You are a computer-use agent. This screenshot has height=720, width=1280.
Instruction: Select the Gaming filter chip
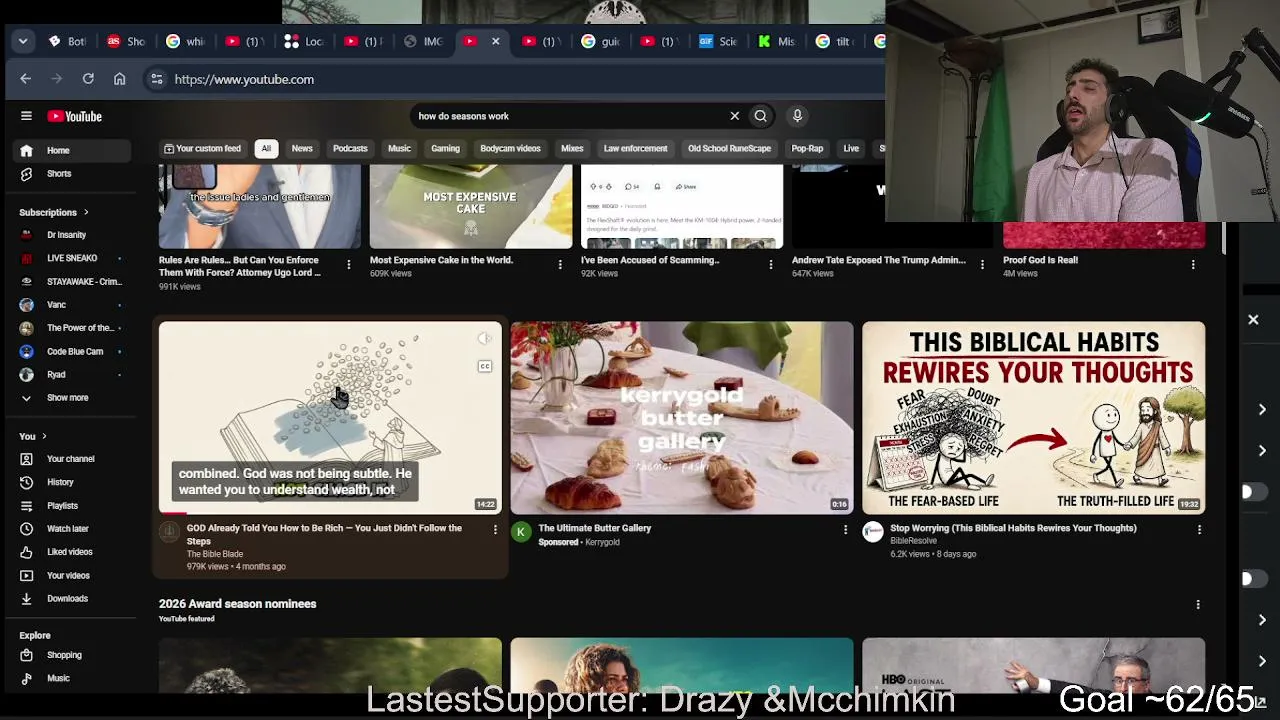point(445,149)
